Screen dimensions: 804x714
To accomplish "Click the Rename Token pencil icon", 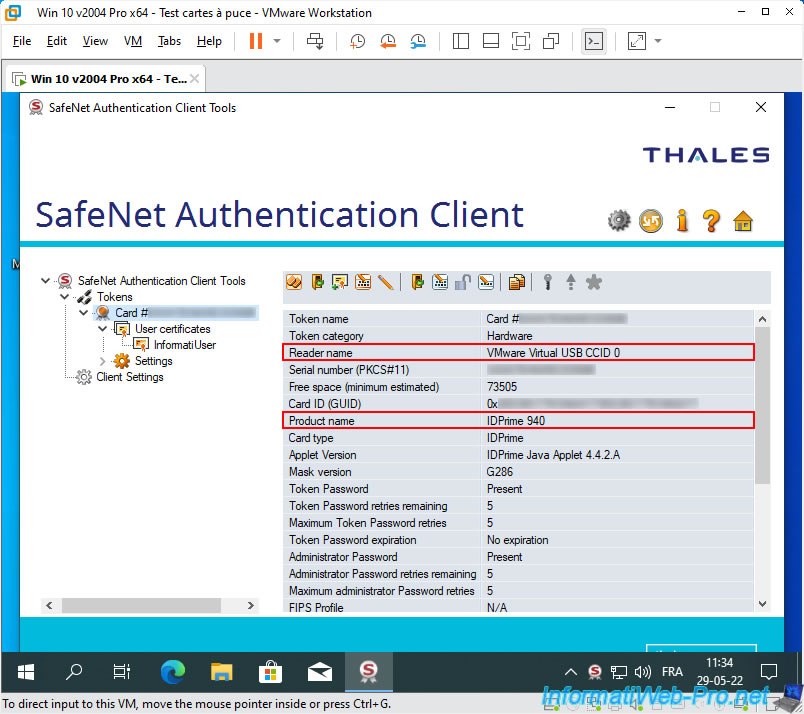I will pyautogui.click(x=385, y=282).
